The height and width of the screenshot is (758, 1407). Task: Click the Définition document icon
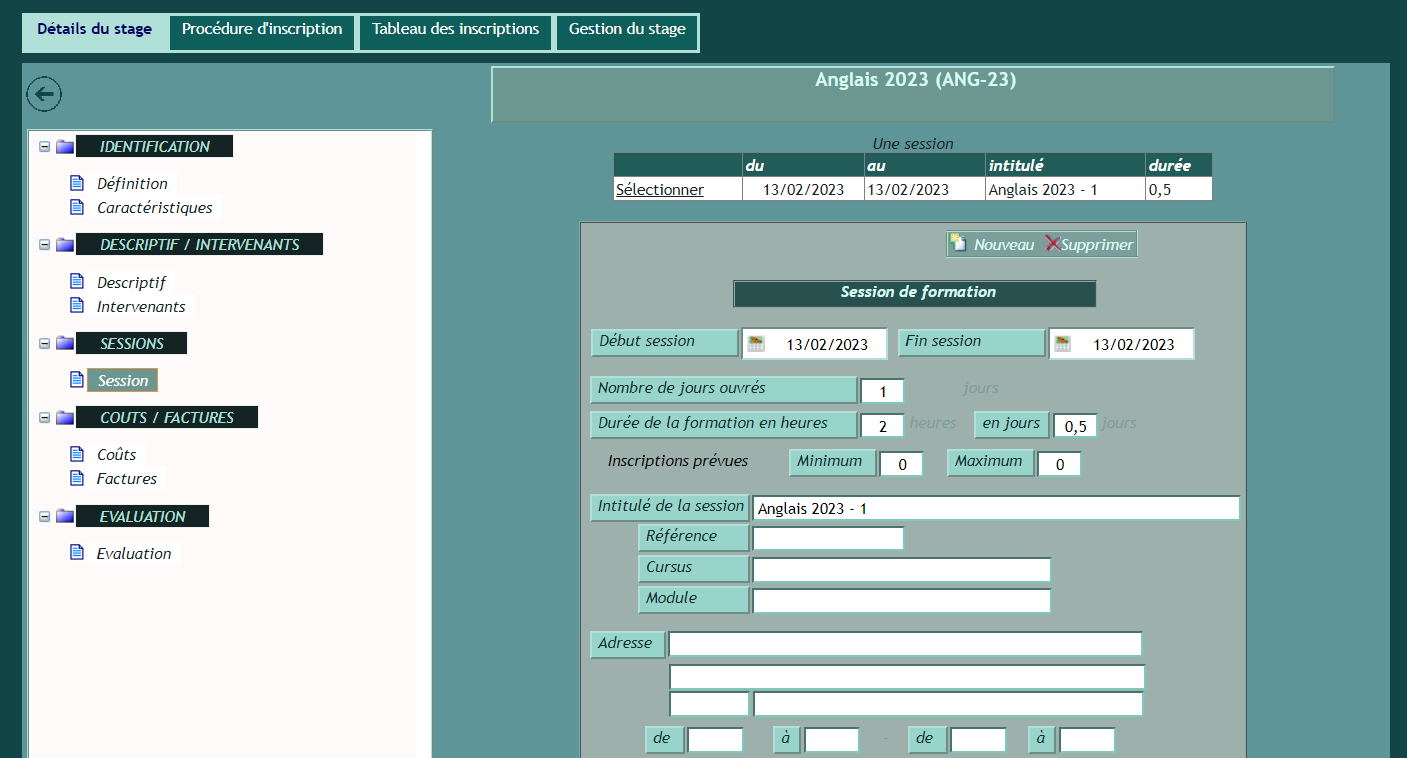[77, 183]
